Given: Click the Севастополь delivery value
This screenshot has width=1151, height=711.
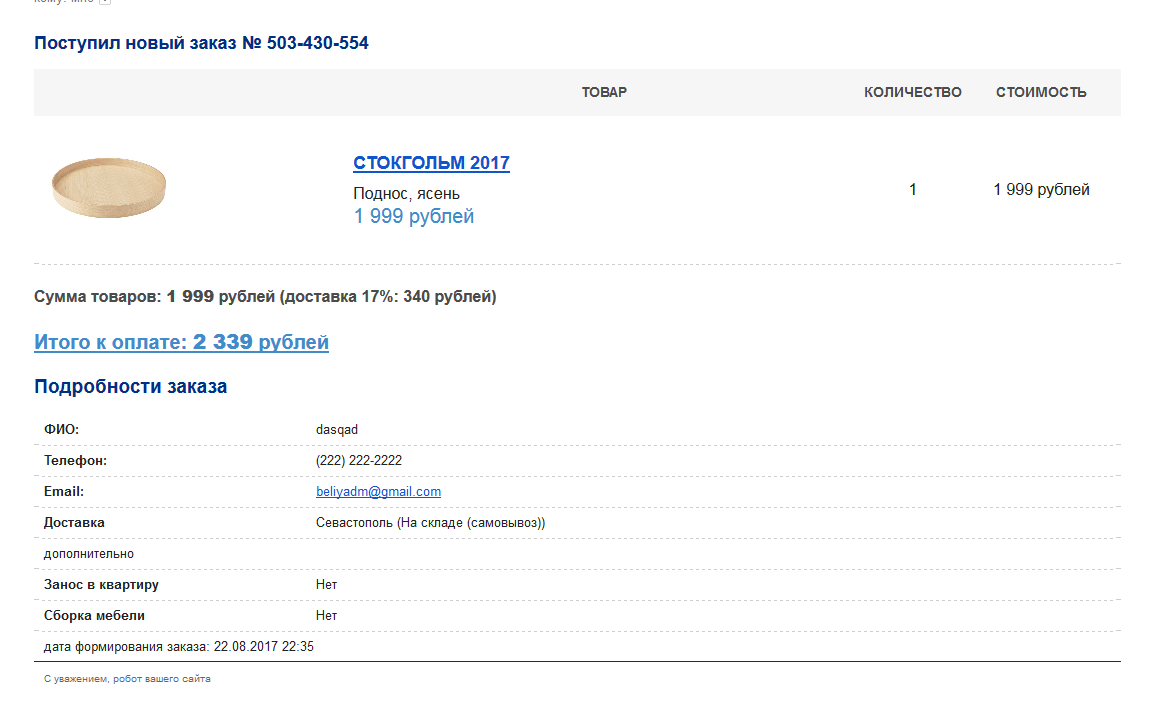Looking at the screenshot, I should tap(431, 522).
